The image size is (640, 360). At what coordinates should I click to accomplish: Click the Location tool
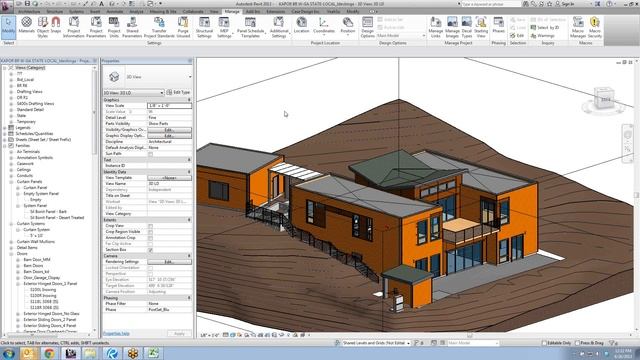[301, 25]
